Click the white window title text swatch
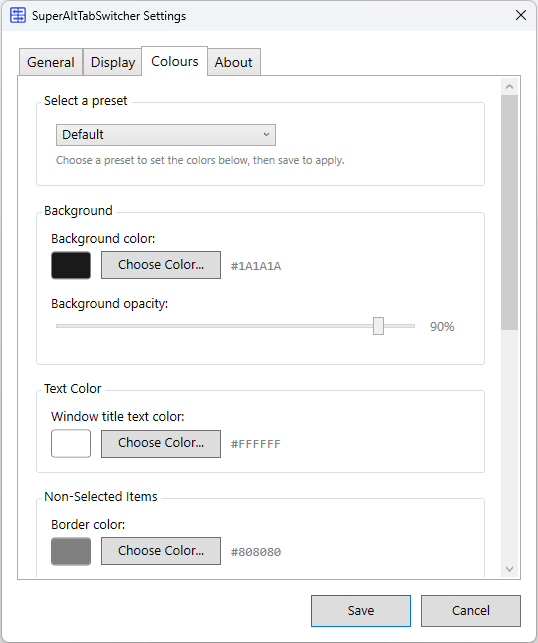This screenshot has width=538, height=643. 71,443
